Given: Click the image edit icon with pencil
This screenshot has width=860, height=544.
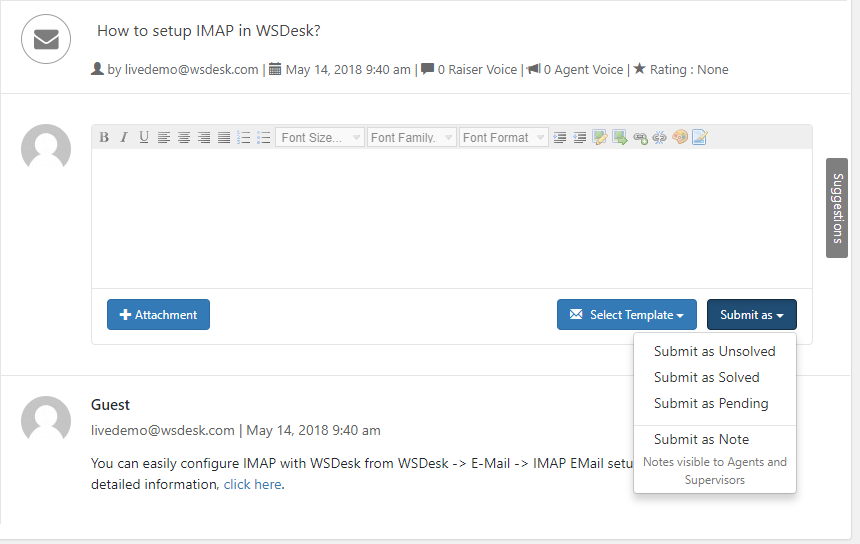Looking at the screenshot, I should (x=599, y=137).
